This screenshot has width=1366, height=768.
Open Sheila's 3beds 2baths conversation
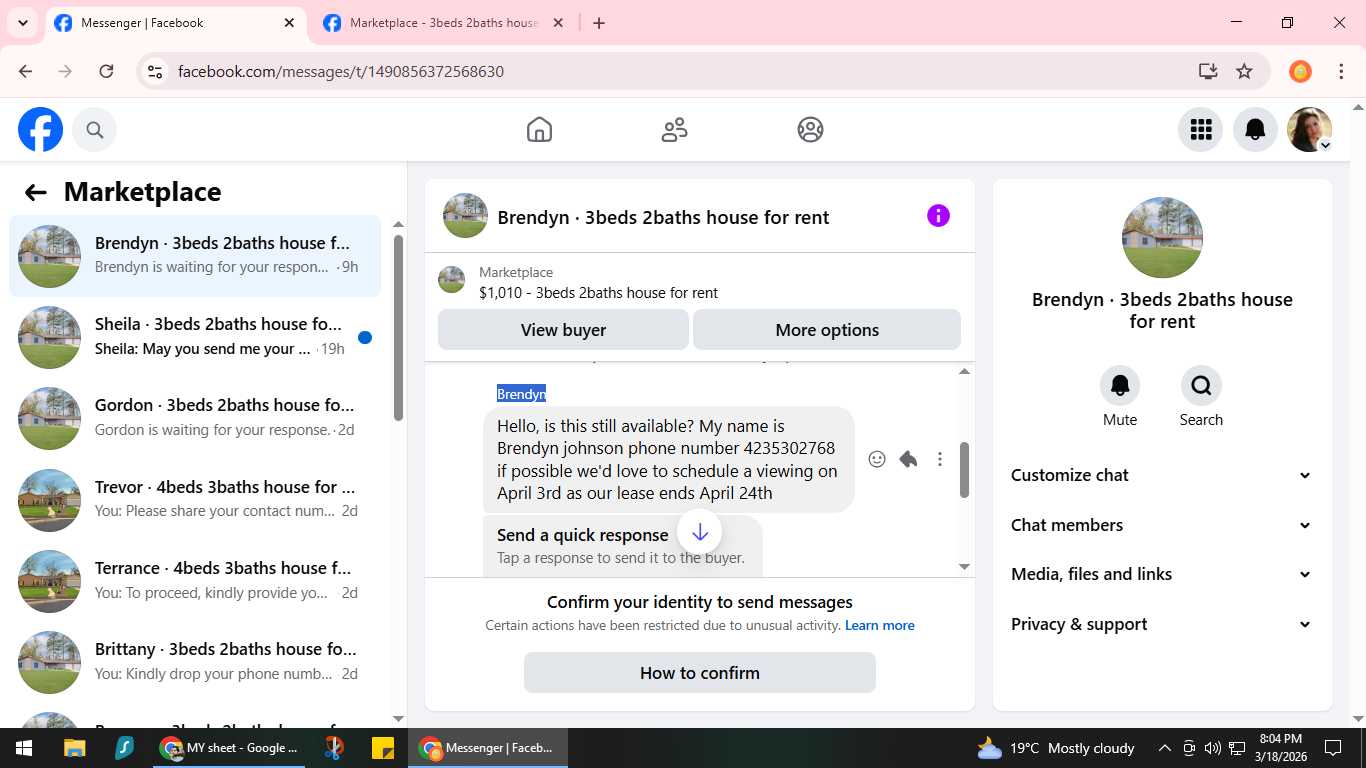195,337
